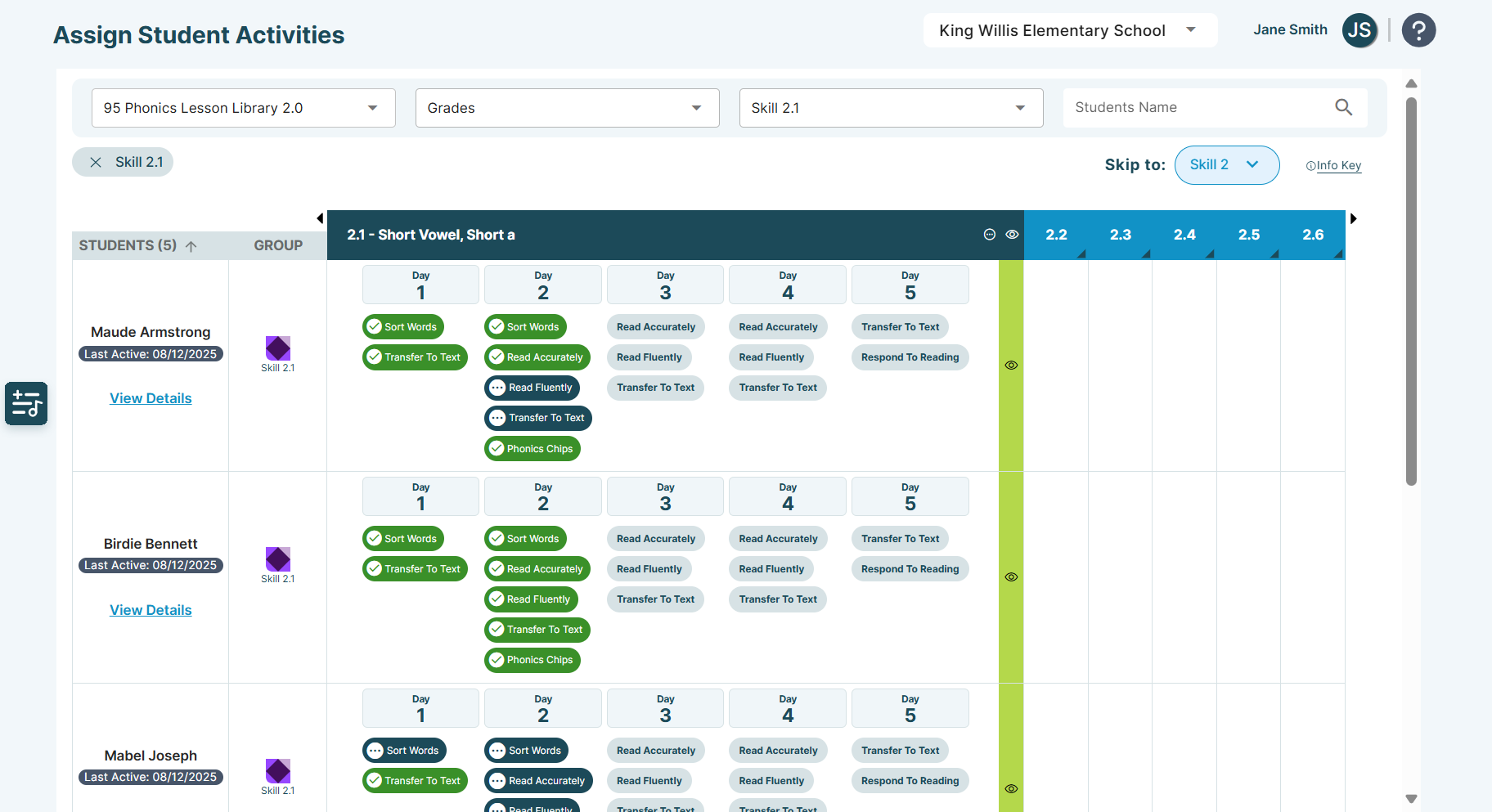This screenshot has width=1492, height=812.
Task: Toggle Maude Armstrong's Day 2 Read Accurately
Action: pos(537,357)
